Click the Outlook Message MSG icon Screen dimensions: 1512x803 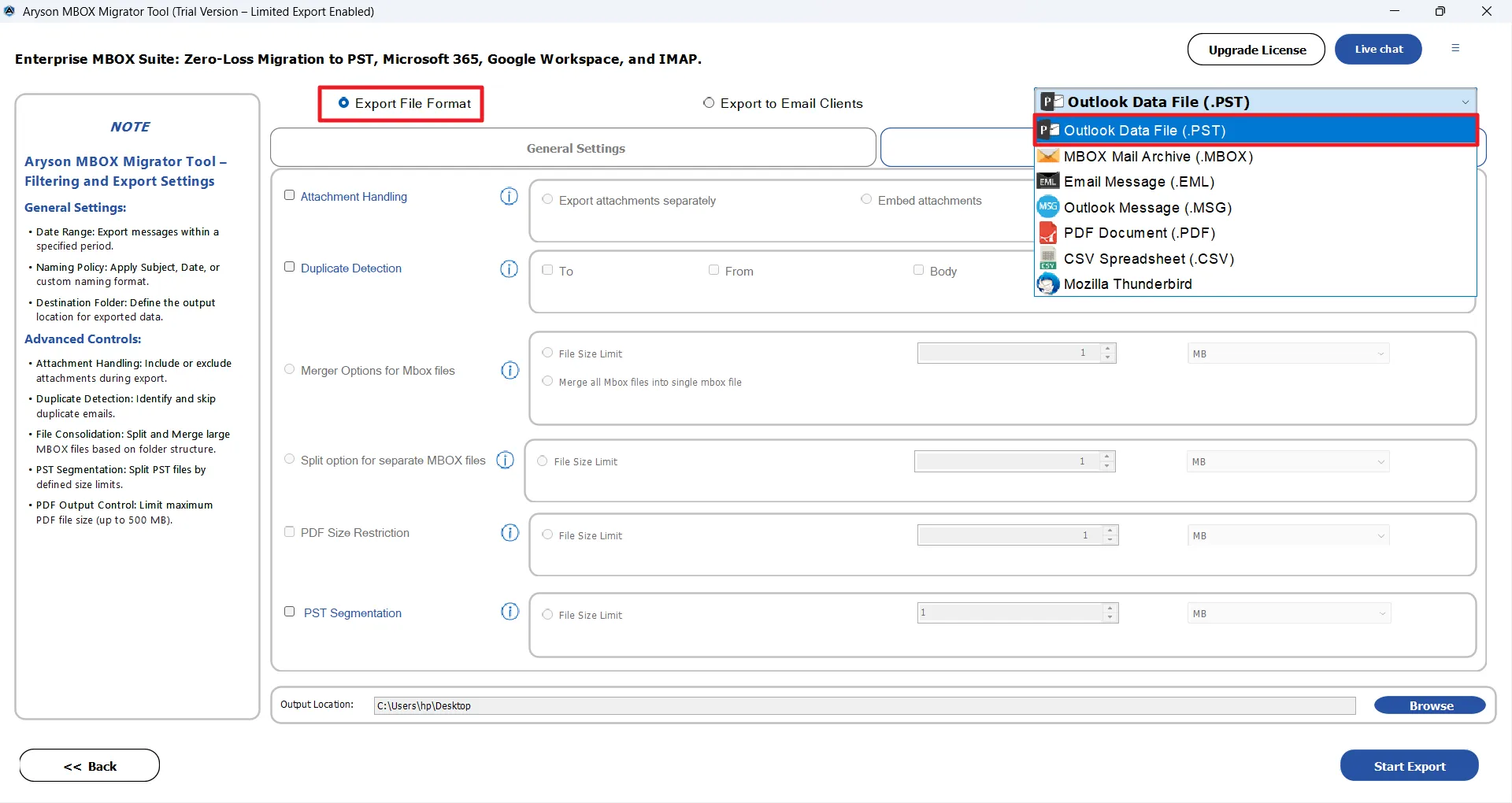coord(1048,207)
